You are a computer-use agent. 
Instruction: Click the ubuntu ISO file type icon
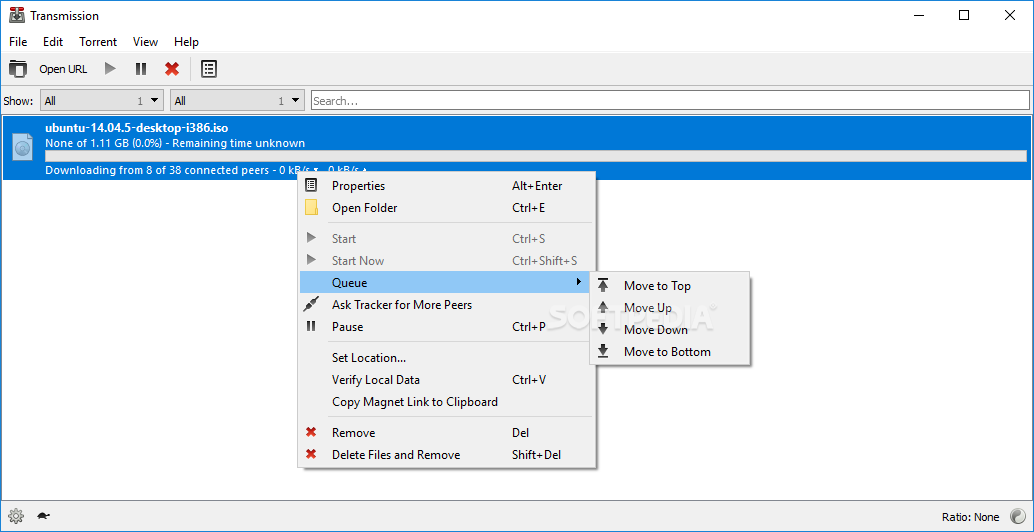pyautogui.click(x=22, y=148)
